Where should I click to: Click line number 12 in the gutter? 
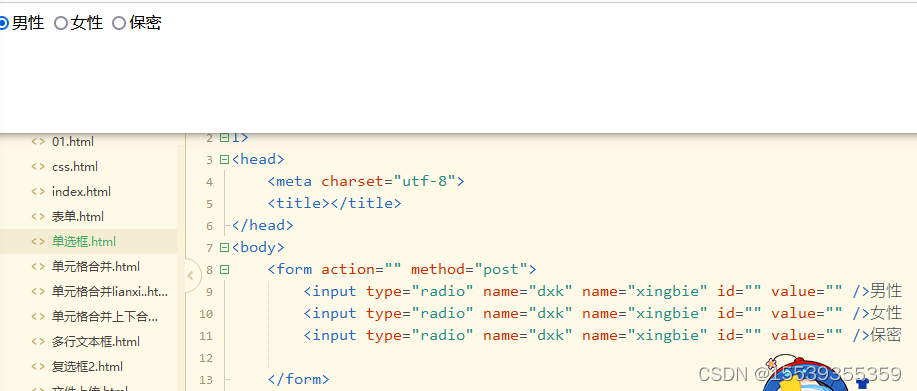206,358
